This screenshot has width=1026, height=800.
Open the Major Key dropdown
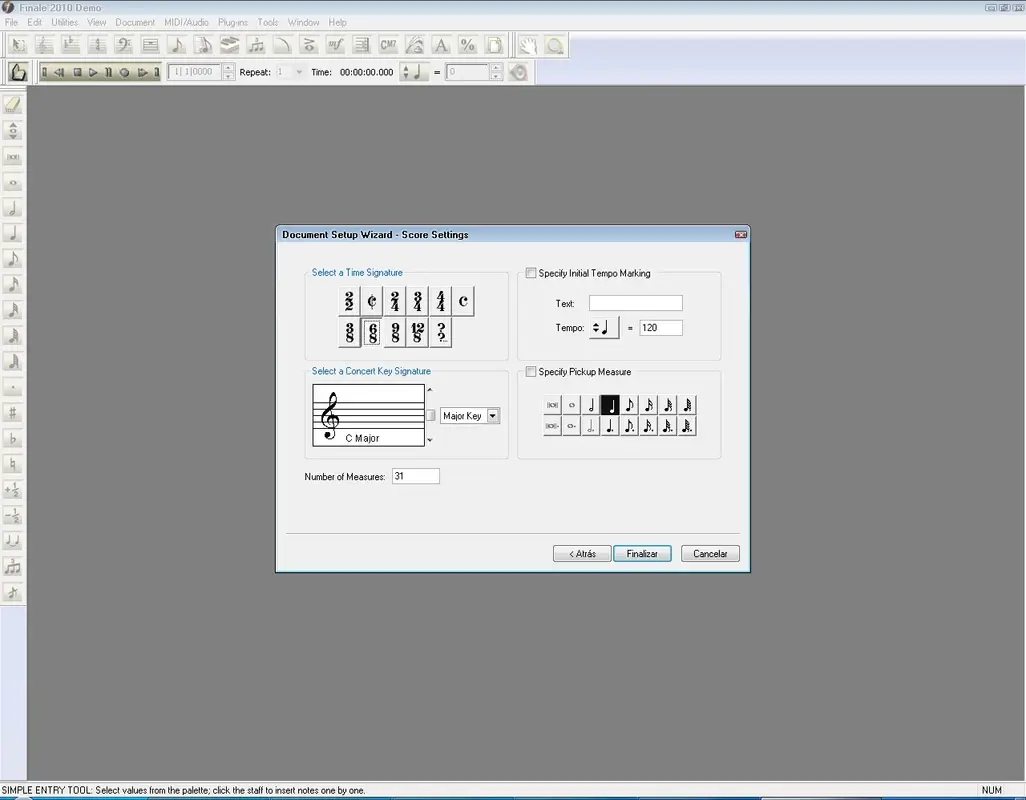493,416
